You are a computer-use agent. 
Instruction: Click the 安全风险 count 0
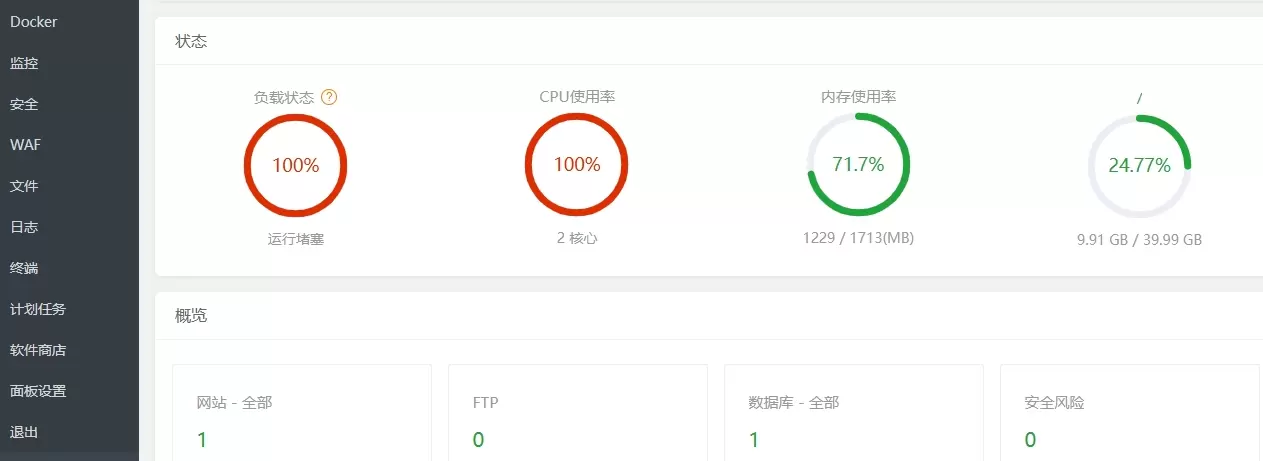(1030, 440)
